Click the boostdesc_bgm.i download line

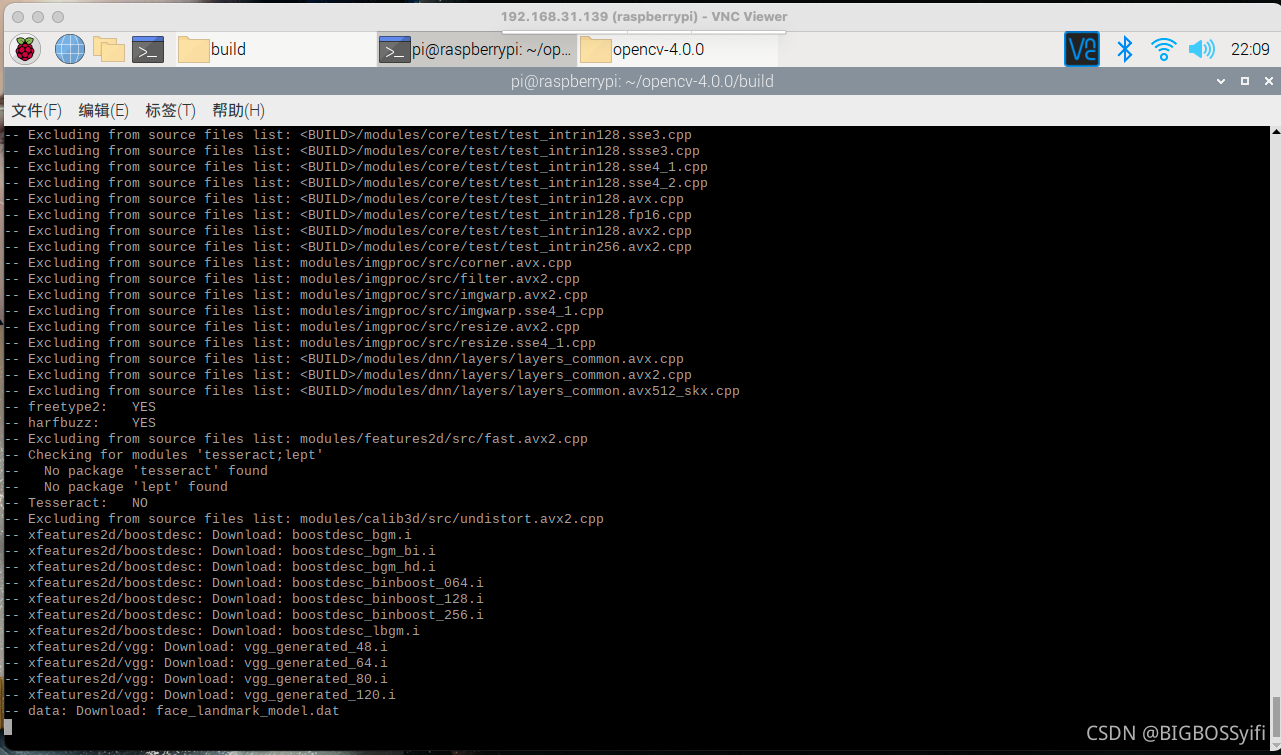click(208, 535)
